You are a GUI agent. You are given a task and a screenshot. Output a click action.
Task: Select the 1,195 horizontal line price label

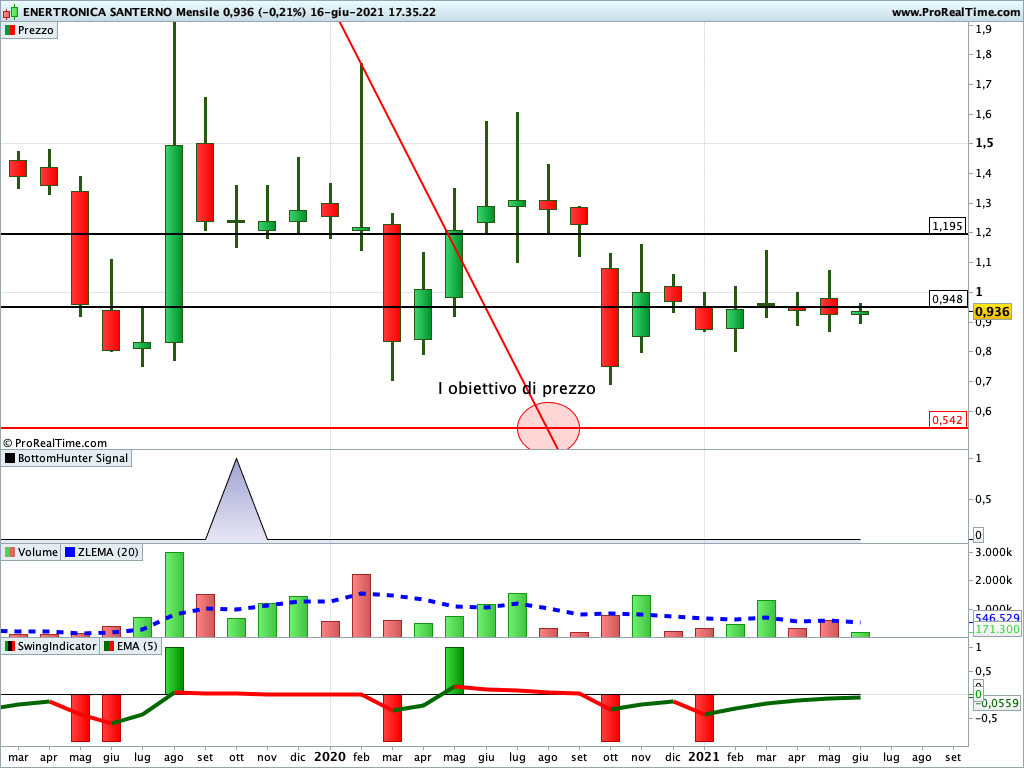tap(946, 226)
